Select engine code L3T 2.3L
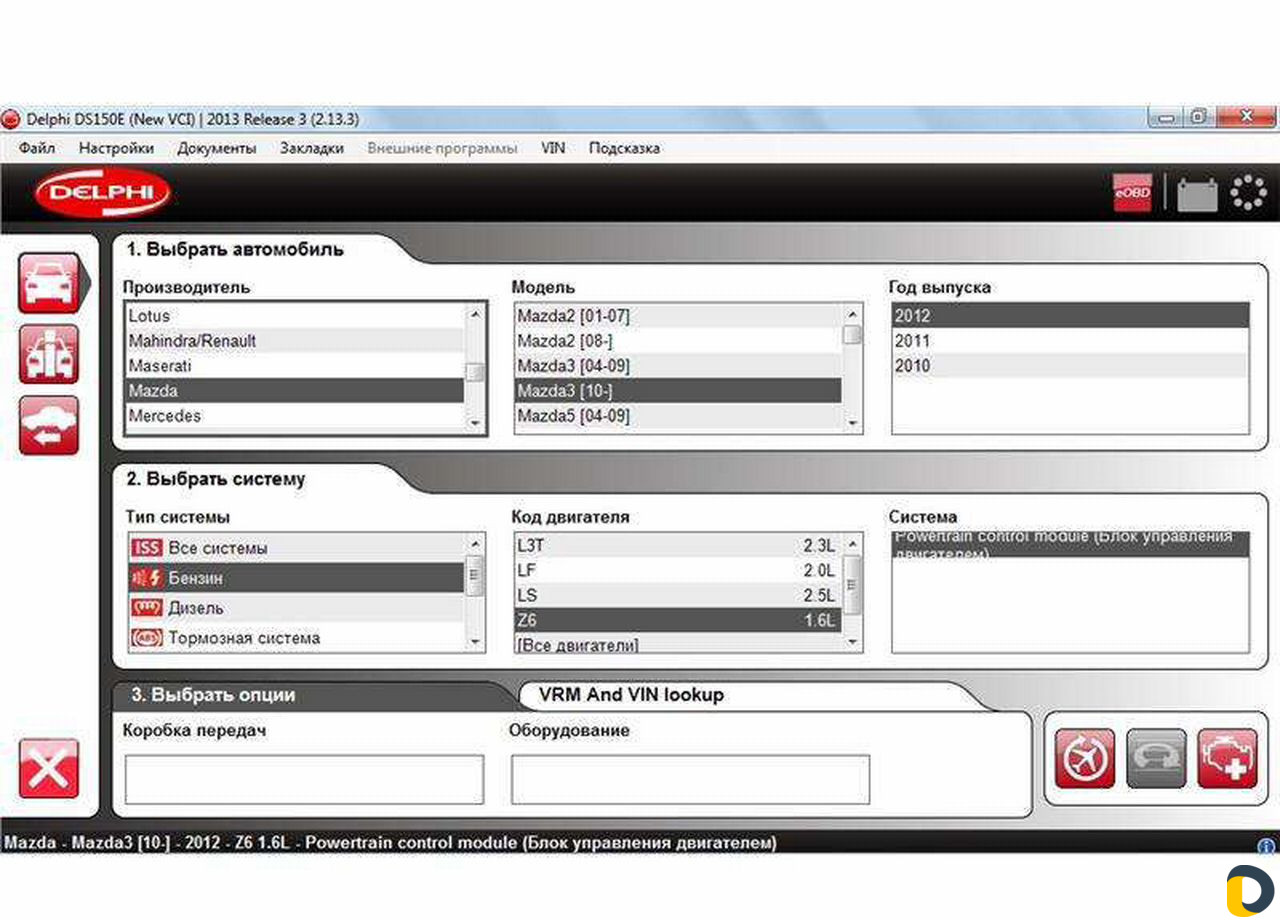The image size is (1280, 920). 678,546
